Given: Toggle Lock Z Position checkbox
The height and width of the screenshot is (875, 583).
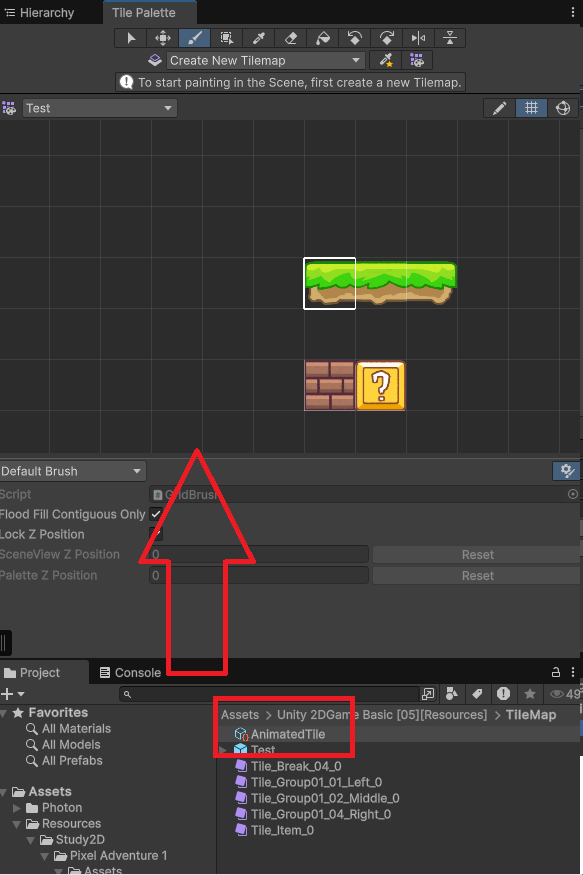Looking at the screenshot, I should click(156, 534).
